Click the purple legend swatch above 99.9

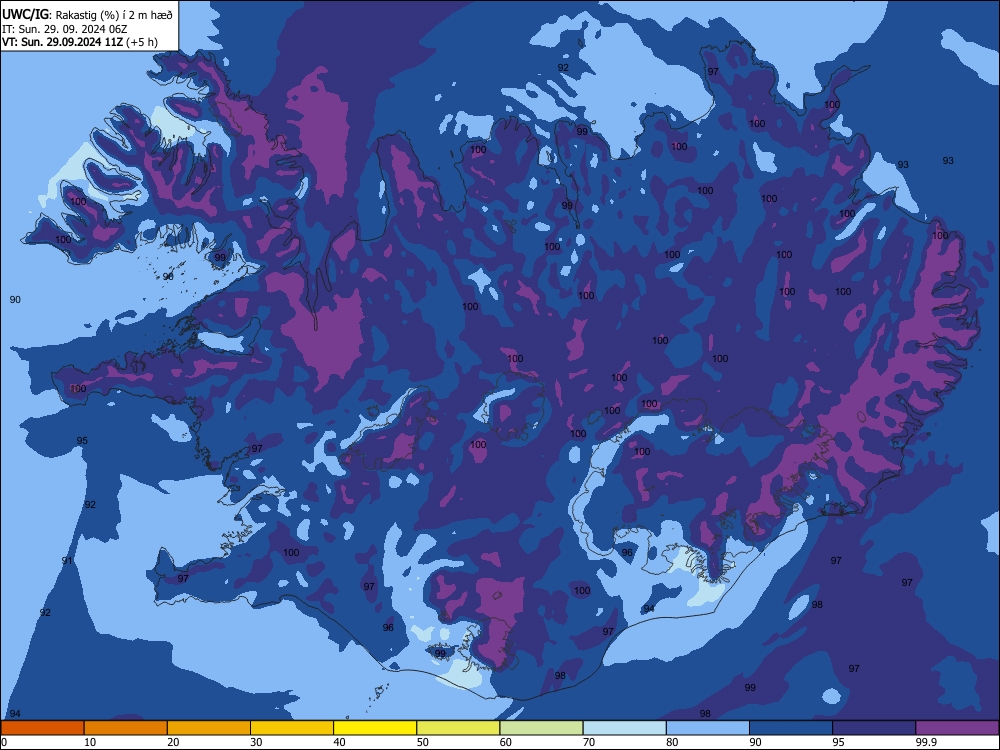[x=957, y=728]
